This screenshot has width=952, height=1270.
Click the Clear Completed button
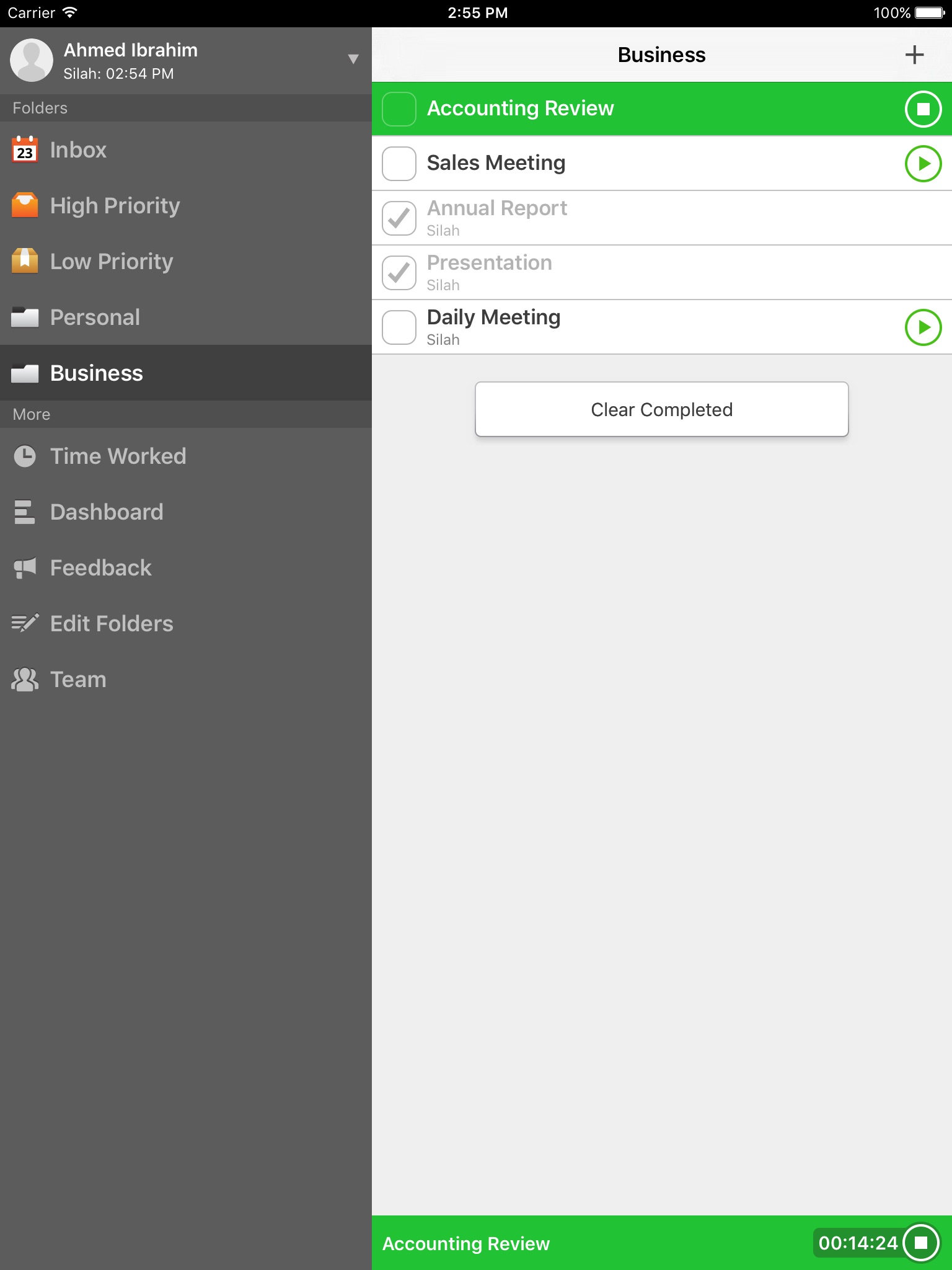click(661, 409)
